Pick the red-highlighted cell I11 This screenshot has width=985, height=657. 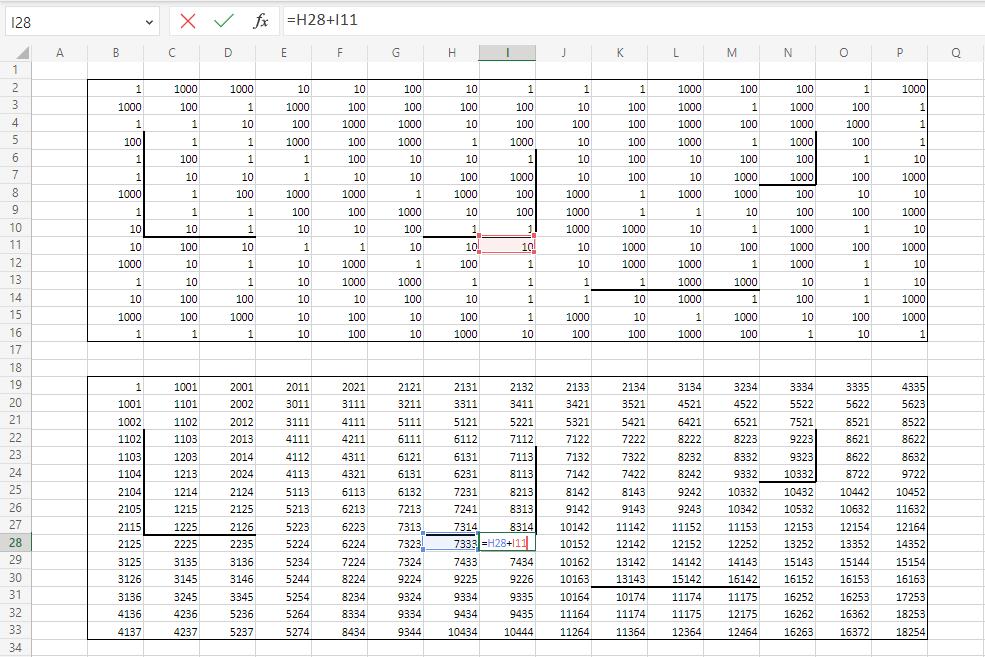[507, 246]
